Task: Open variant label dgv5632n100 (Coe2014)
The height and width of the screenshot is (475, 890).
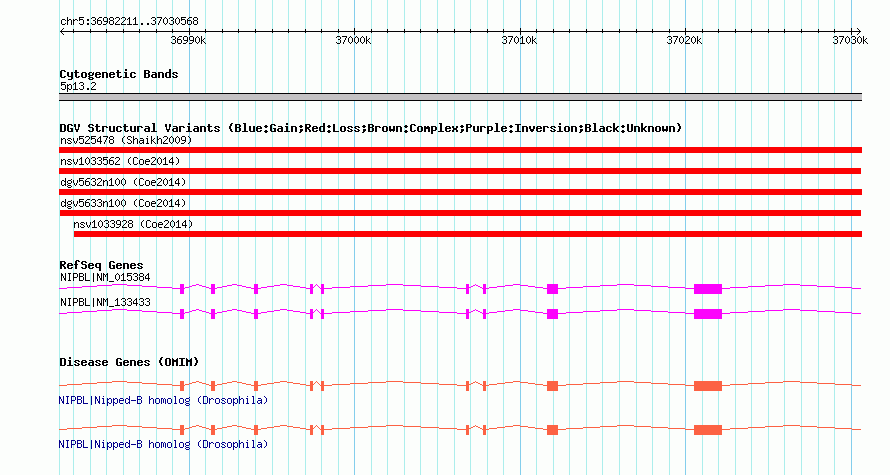Action: 123,182
